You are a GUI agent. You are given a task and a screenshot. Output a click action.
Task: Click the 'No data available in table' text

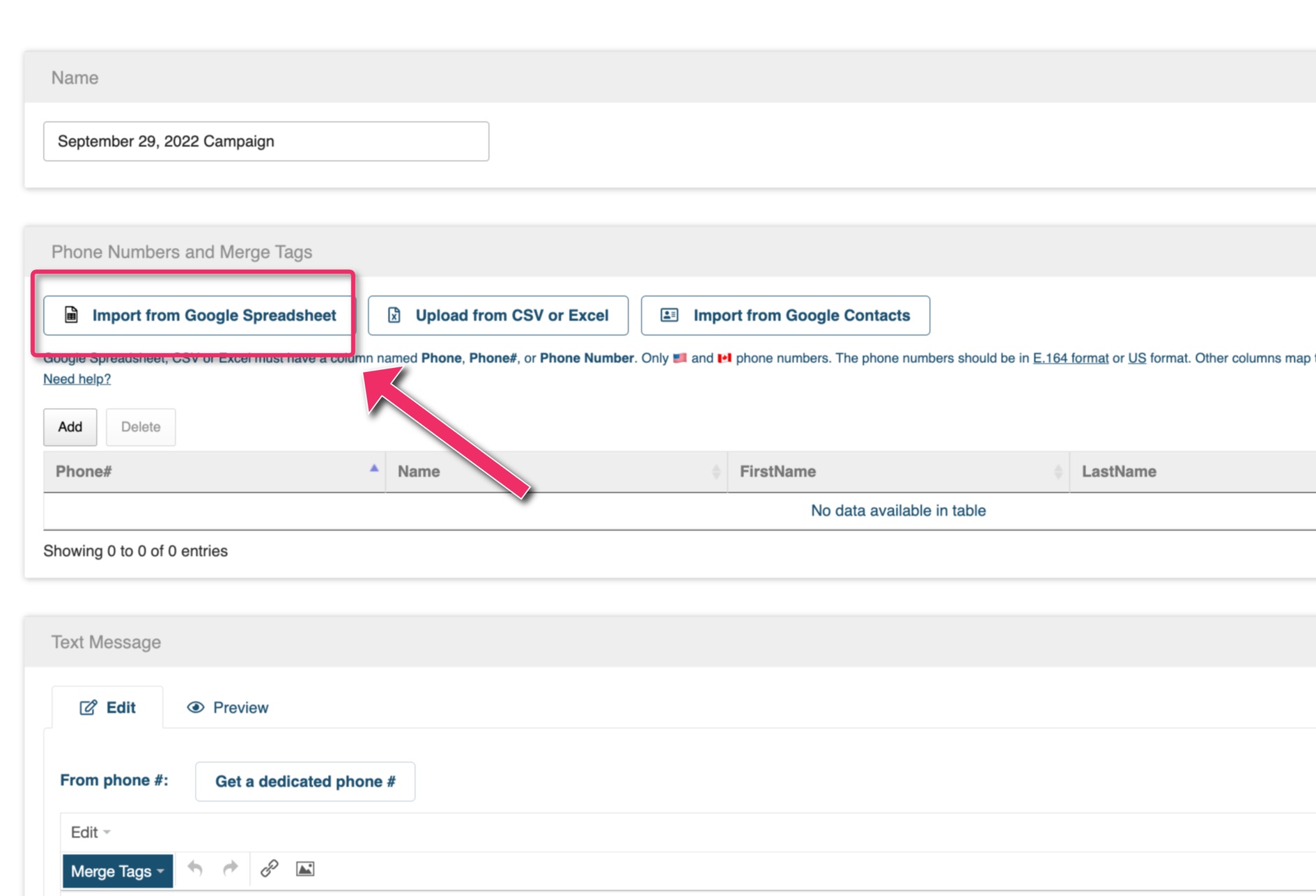coord(898,511)
